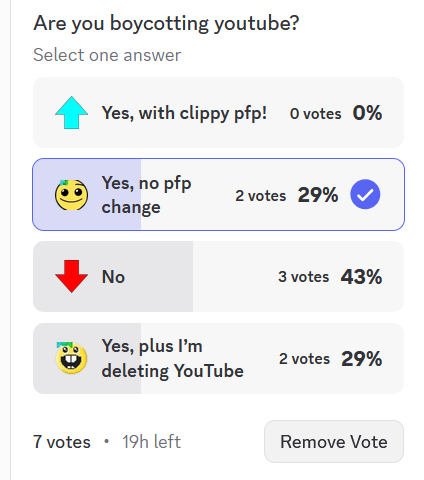This screenshot has width=424, height=480.
Task: Click the 0% percentage label
Action: (x=367, y=113)
